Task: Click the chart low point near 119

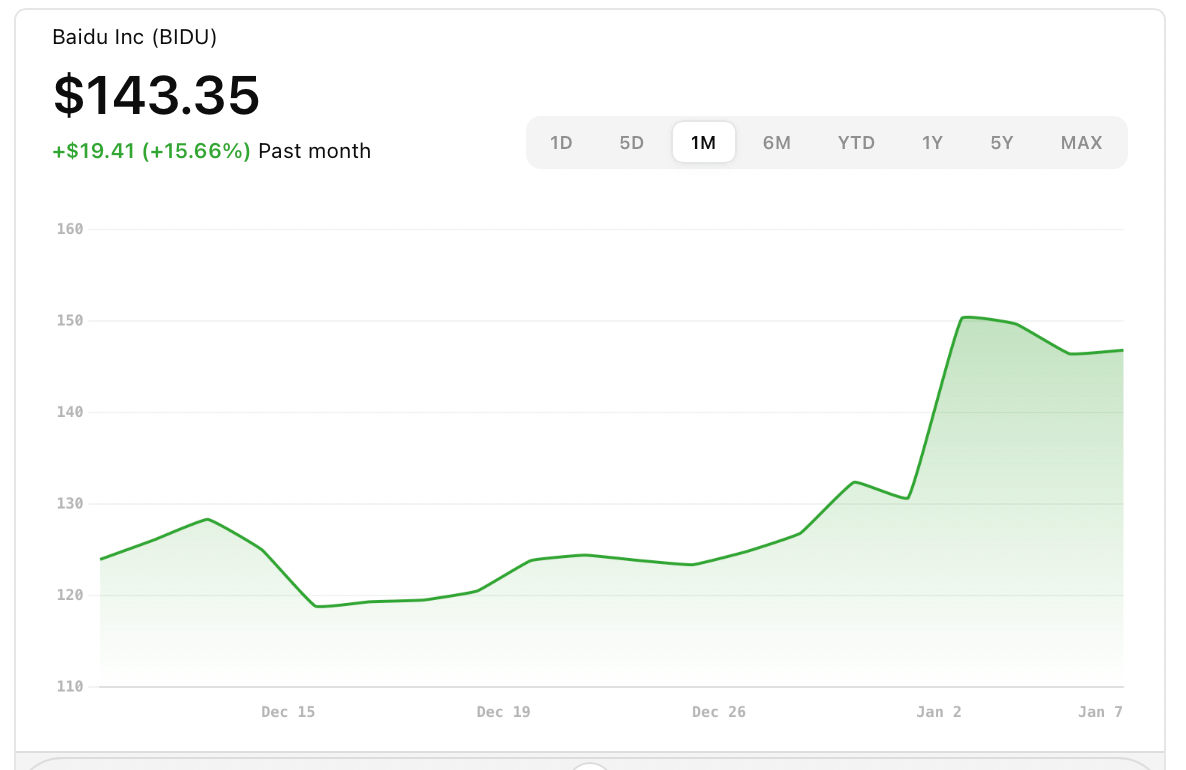Action: pyautogui.click(x=316, y=607)
